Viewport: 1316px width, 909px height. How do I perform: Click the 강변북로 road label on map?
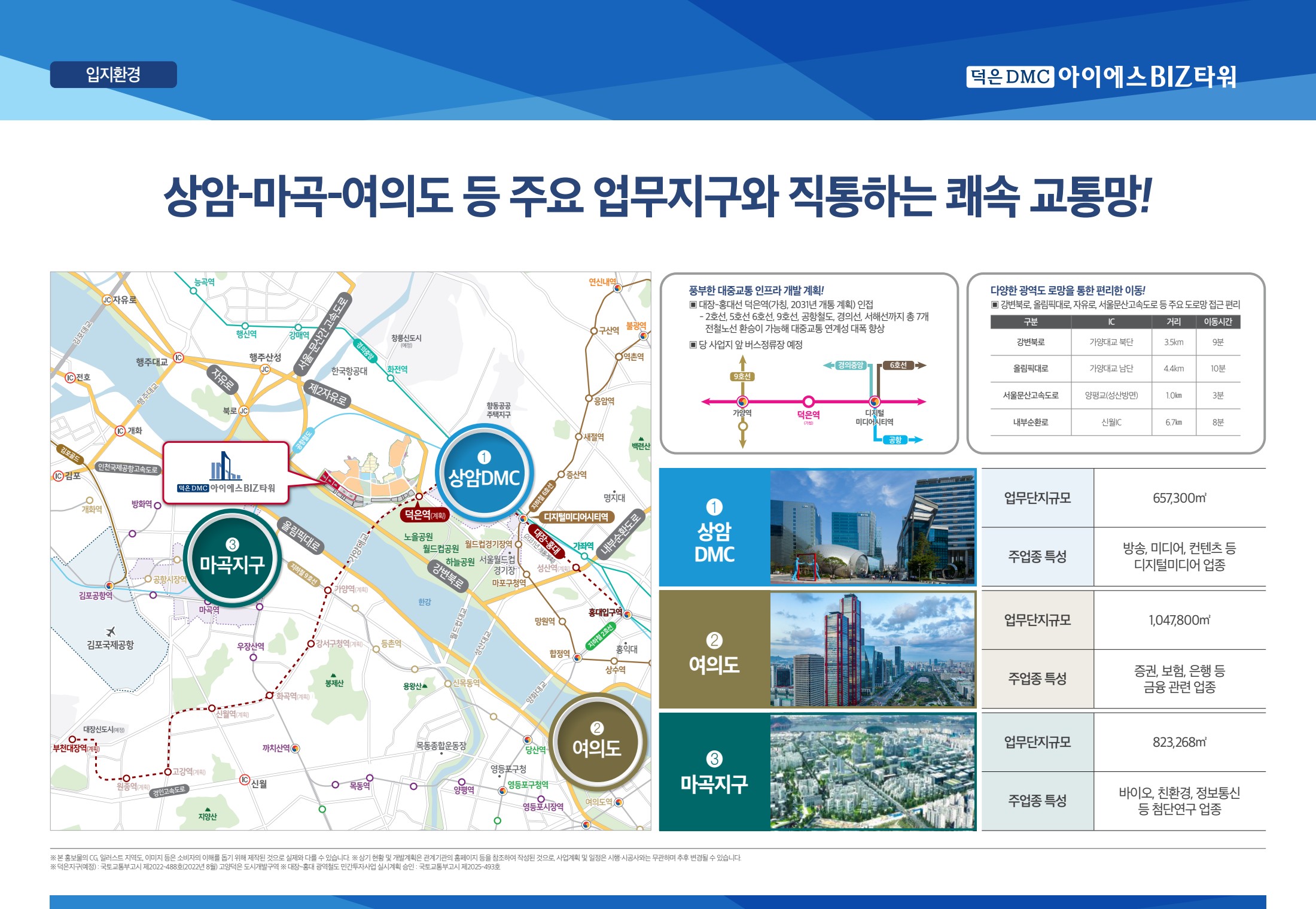(448, 576)
